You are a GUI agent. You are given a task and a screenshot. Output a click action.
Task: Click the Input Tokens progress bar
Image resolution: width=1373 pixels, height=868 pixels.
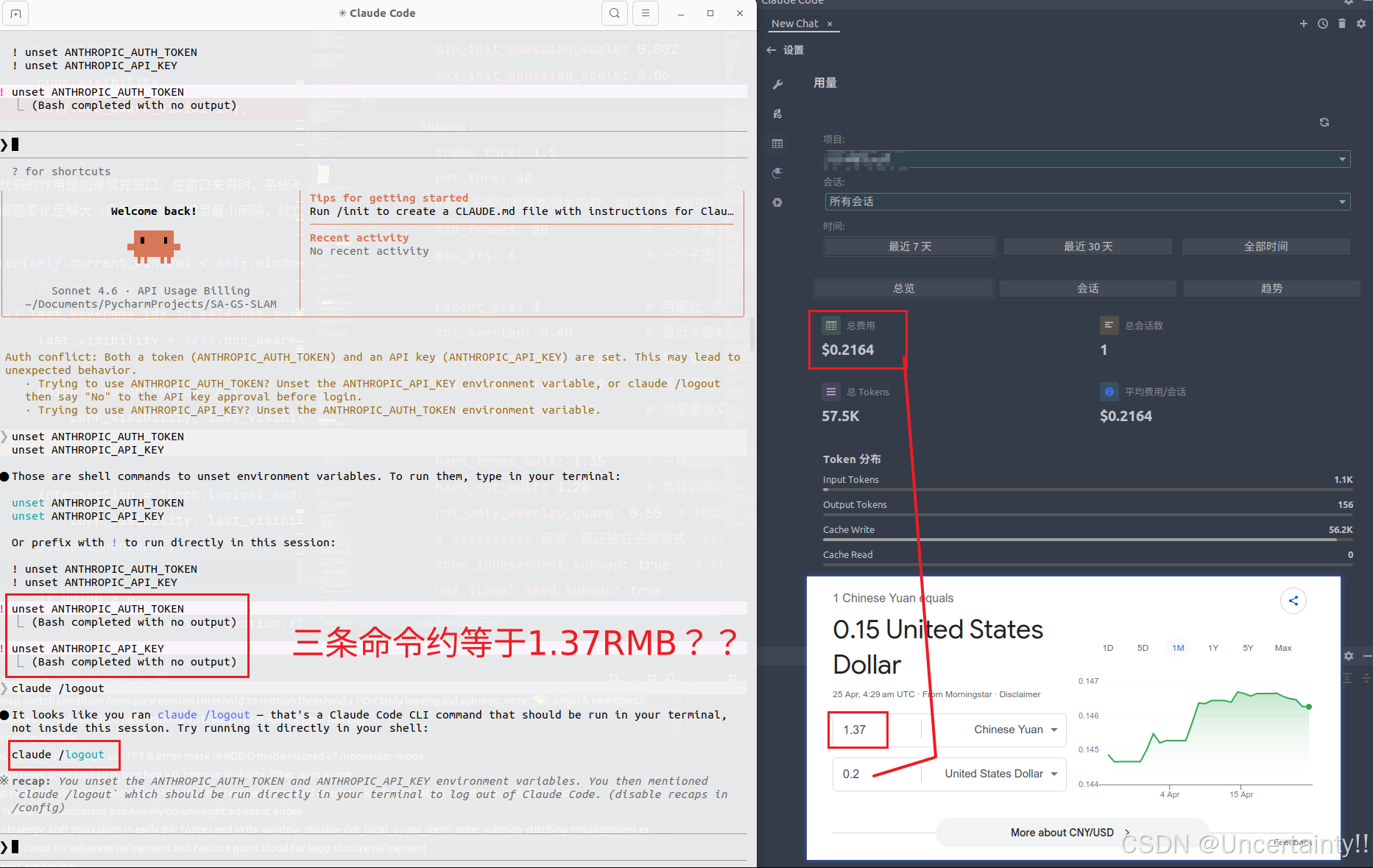tap(1087, 489)
